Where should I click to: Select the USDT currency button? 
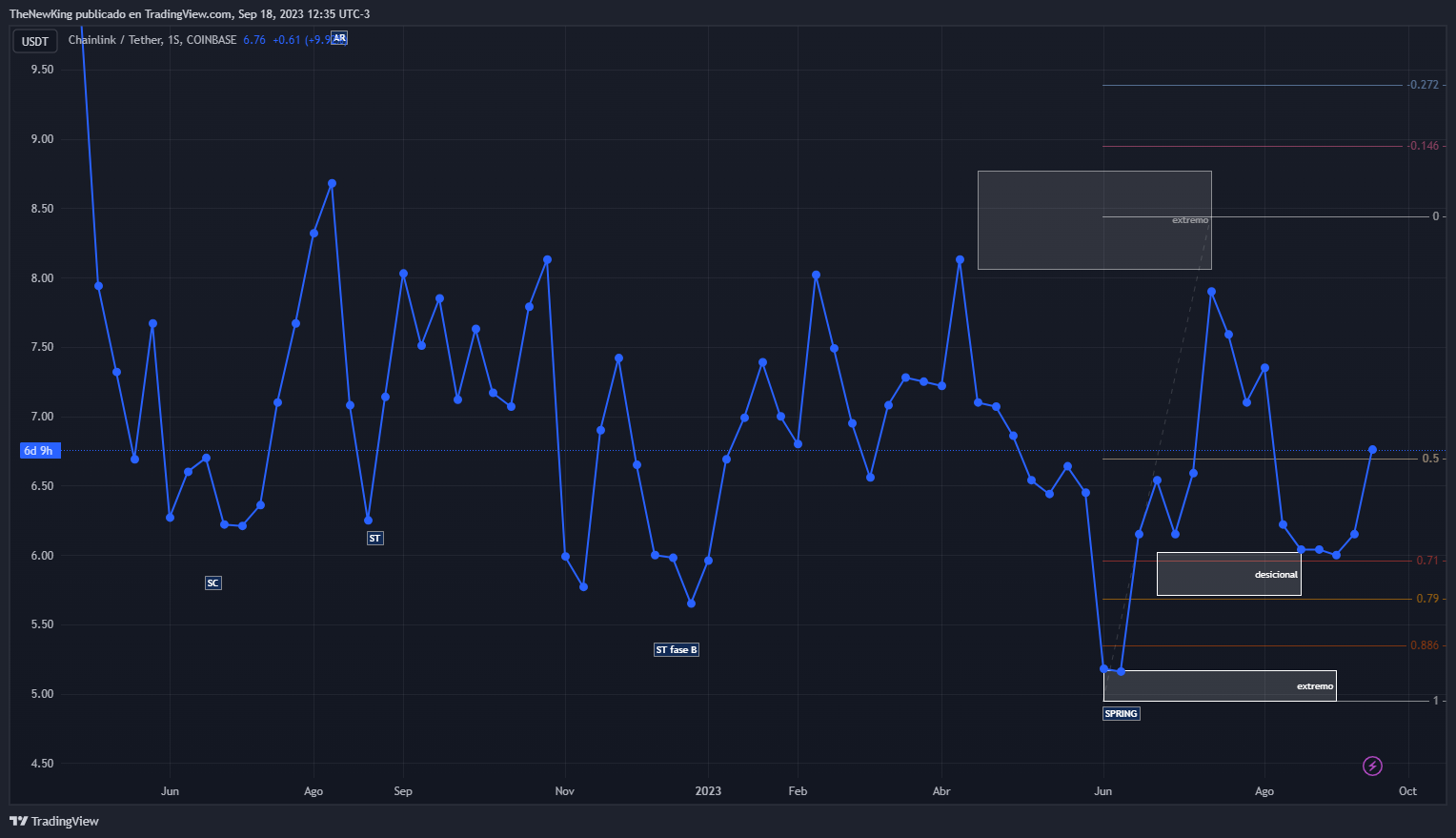pyautogui.click(x=35, y=41)
